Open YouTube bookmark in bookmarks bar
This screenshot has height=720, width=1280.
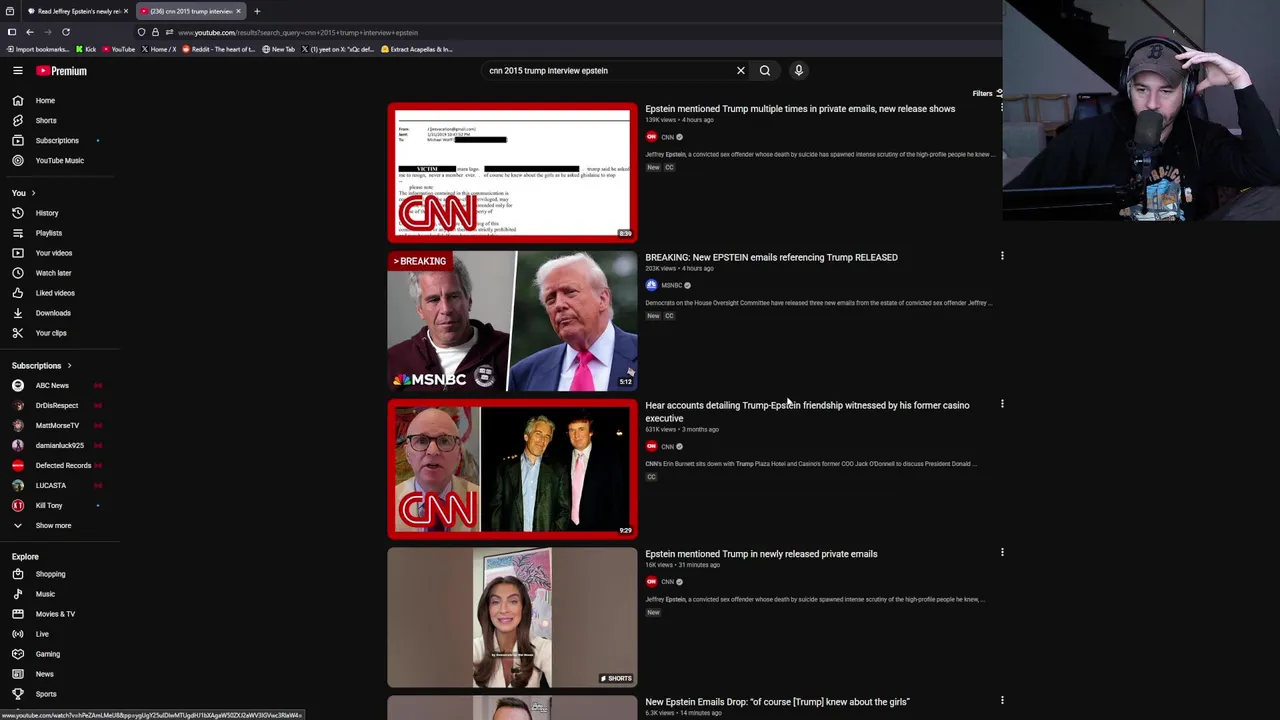coord(119,49)
